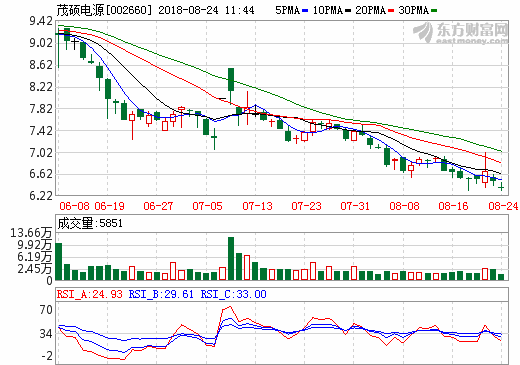Click the 06-08 date label
This screenshot has height=365, width=520.
coord(74,206)
